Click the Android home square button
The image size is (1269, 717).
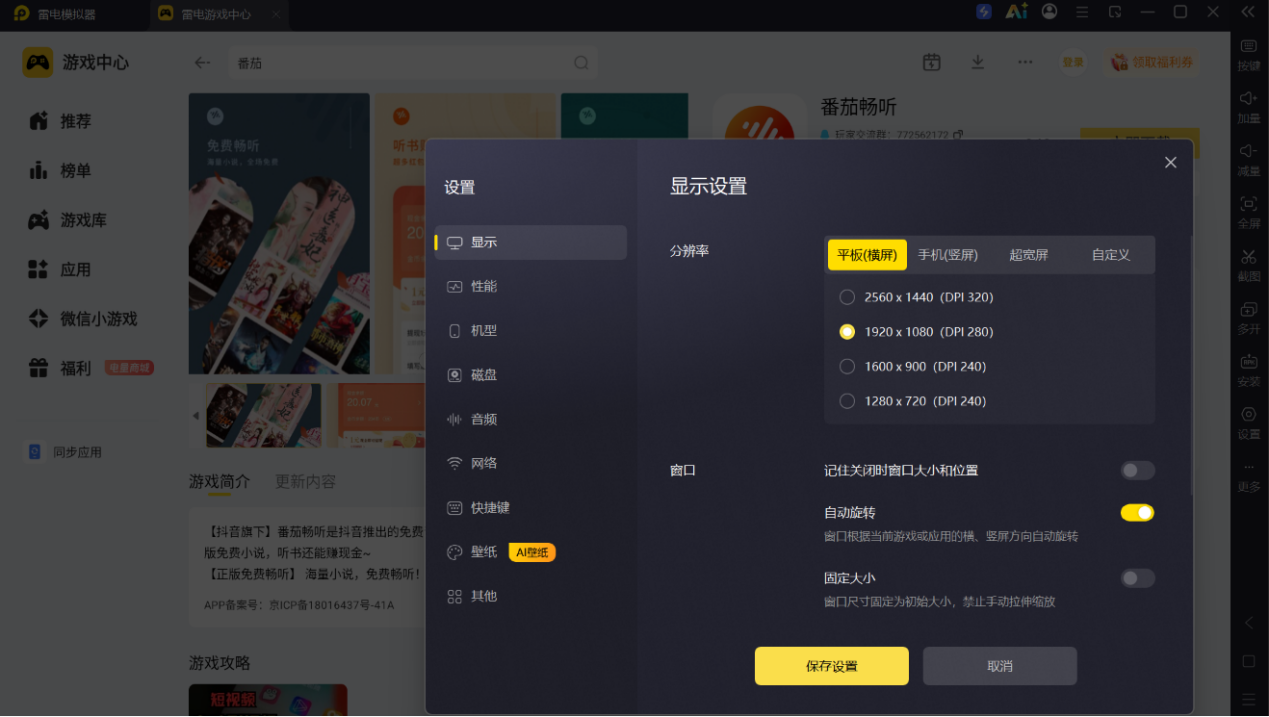(1248, 661)
